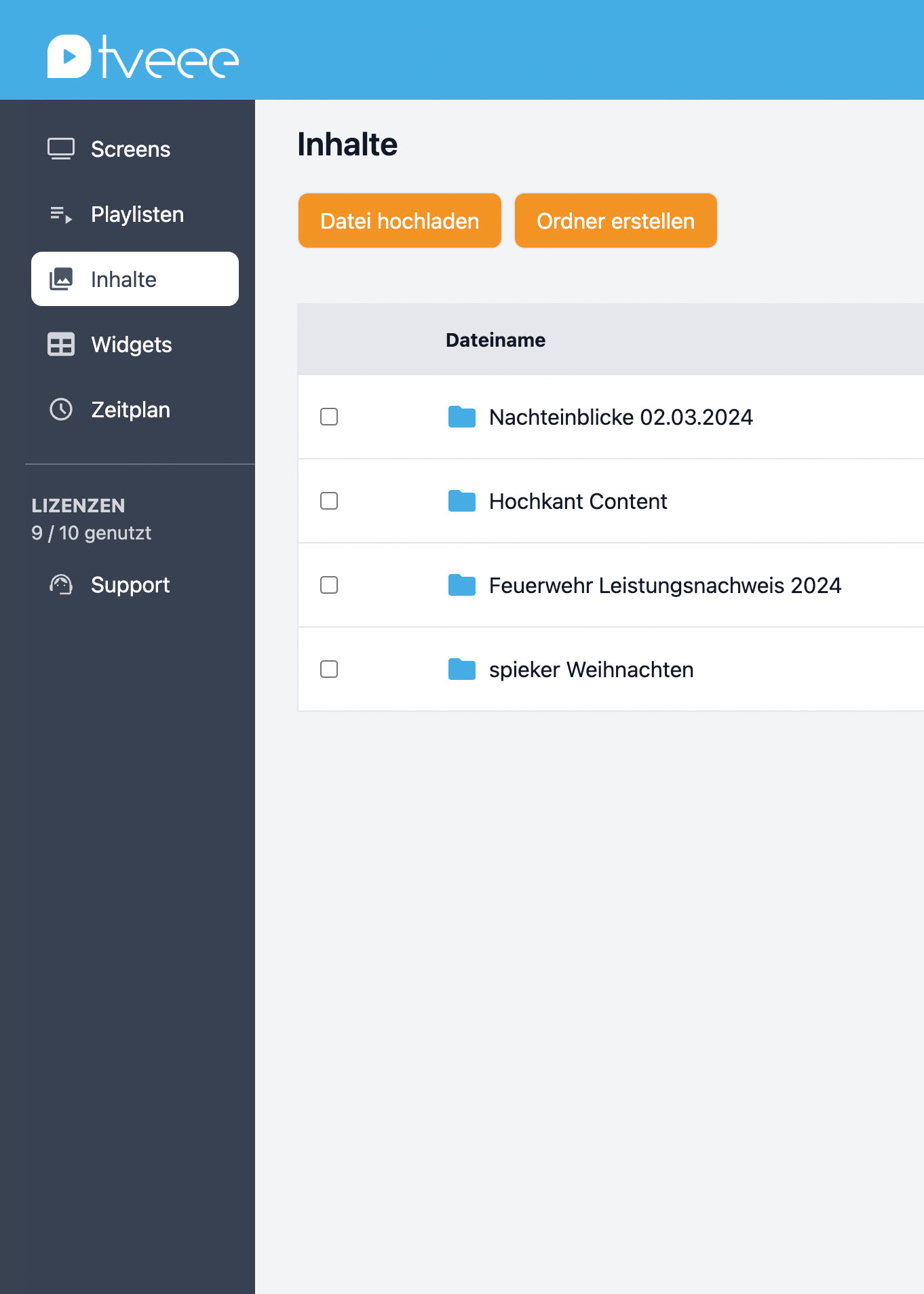Click the tveee logo in header

pyautogui.click(x=143, y=56)
